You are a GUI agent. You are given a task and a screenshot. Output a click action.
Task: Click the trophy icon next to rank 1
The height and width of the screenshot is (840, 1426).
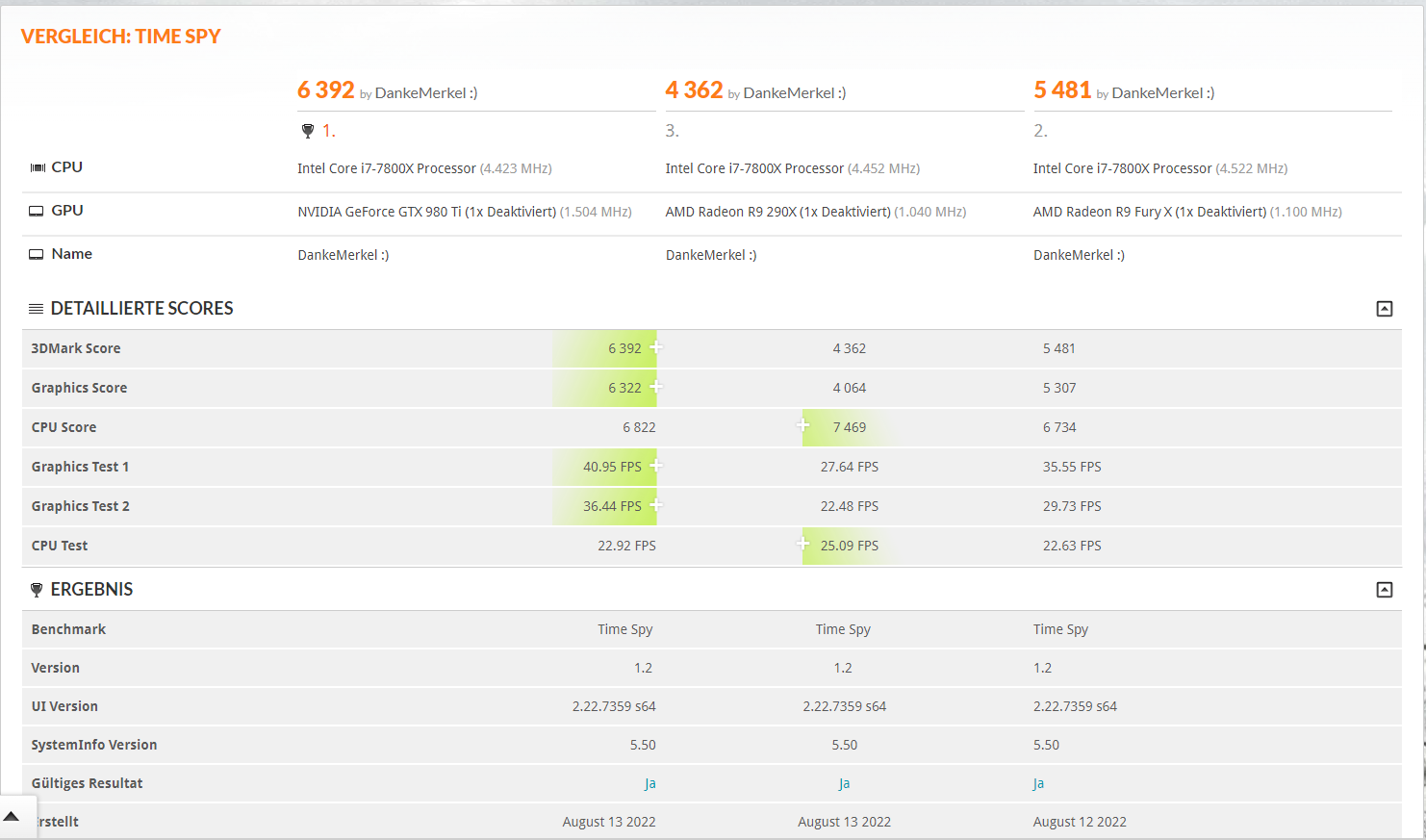pos(308,131)
